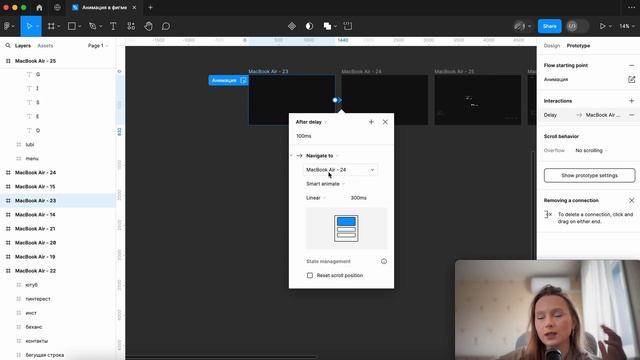The height and width of the screenshot is (360, 640).
Task: Add action plus in interaction popup
Action: coord(371,122)
